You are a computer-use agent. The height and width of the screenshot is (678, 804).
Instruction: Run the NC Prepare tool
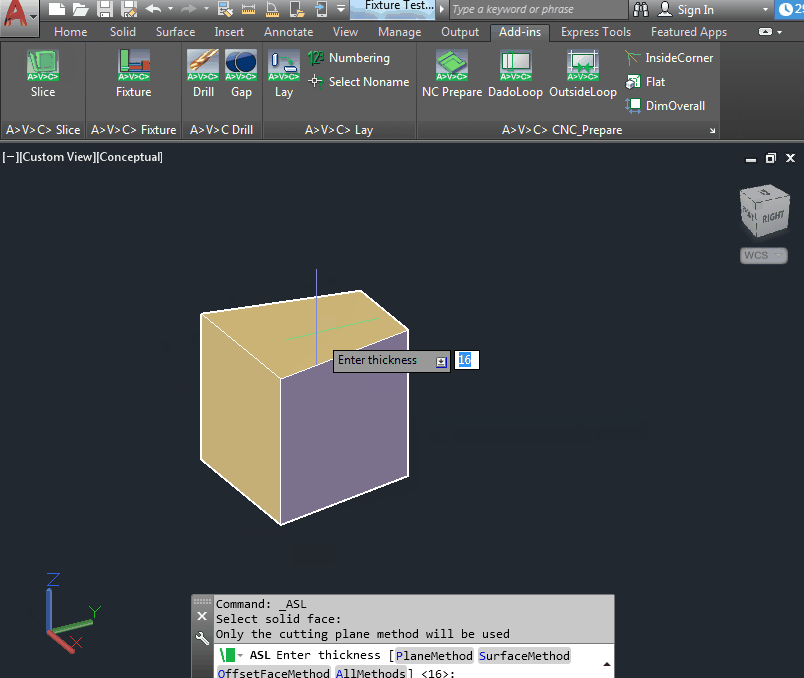[452, 73]
